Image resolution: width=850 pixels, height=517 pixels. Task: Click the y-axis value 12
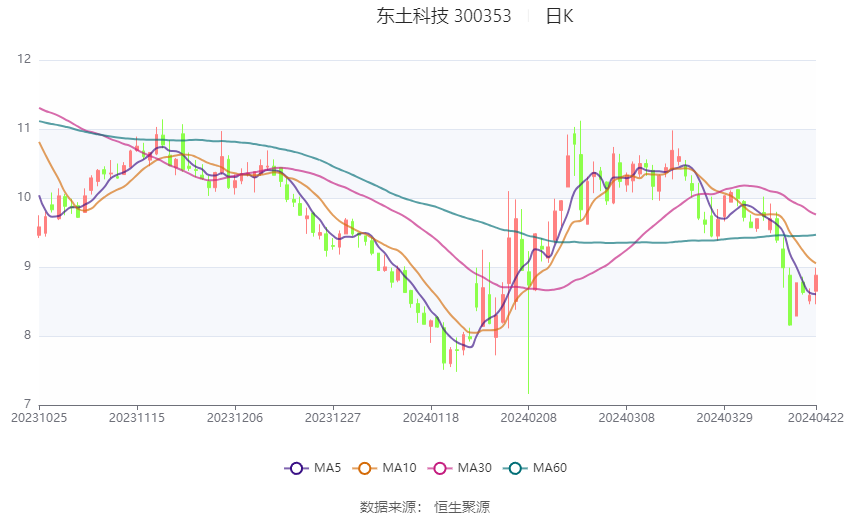24,59
